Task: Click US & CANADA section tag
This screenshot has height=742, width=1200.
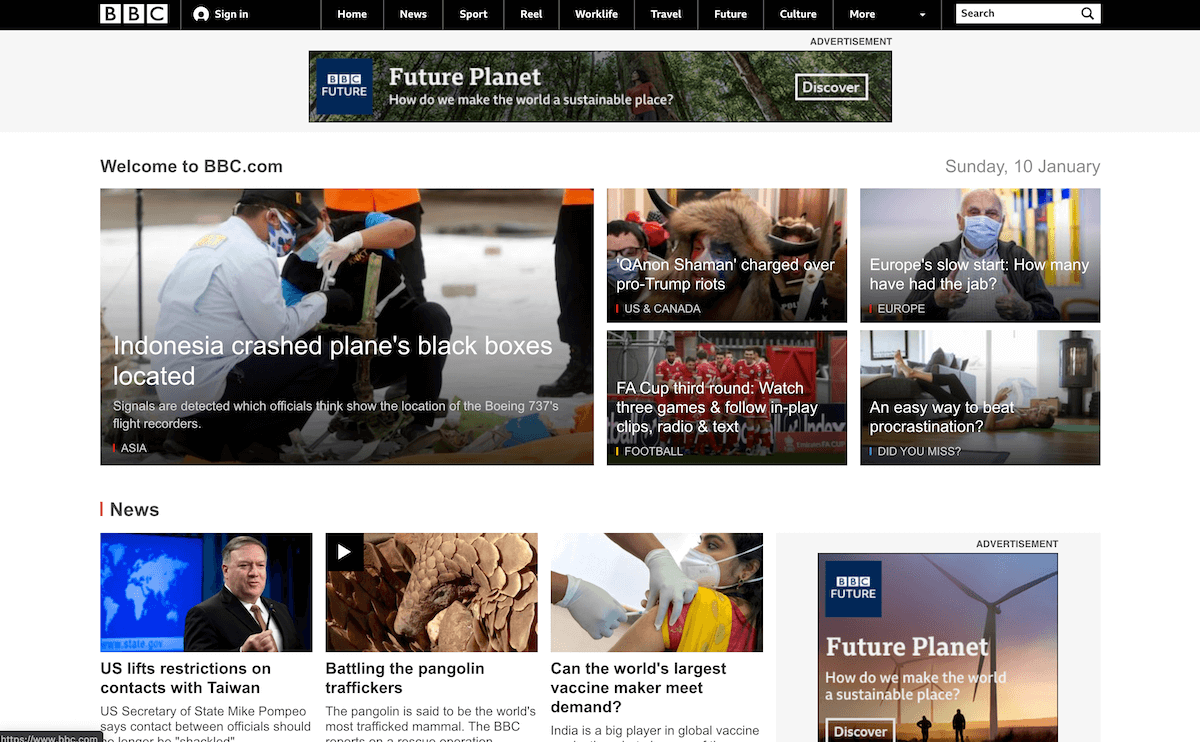Action: point(662,308)
